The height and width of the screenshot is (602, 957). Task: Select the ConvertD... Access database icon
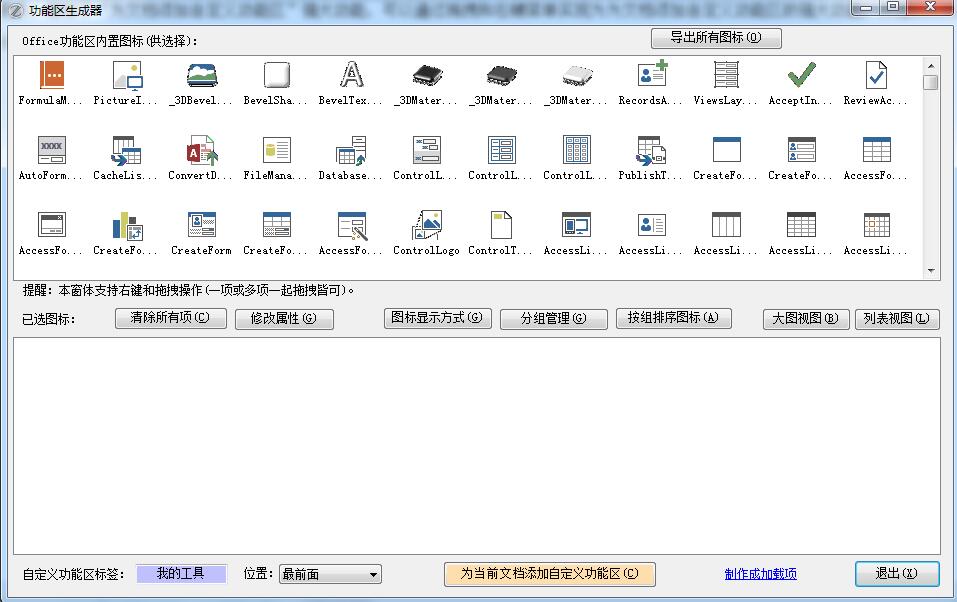[201, 150]
